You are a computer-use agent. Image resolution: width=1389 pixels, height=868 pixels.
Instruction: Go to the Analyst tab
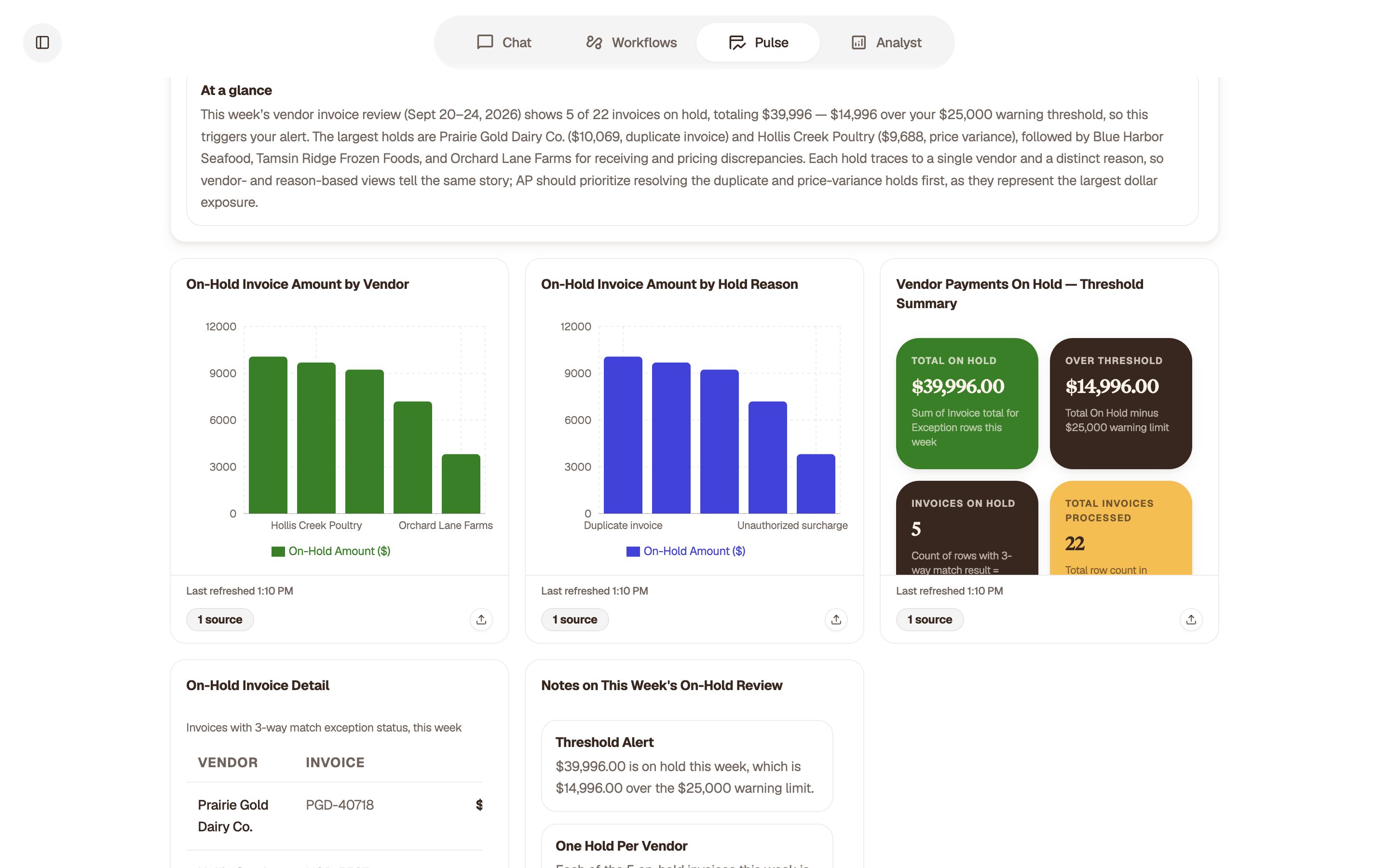point(886,42)
